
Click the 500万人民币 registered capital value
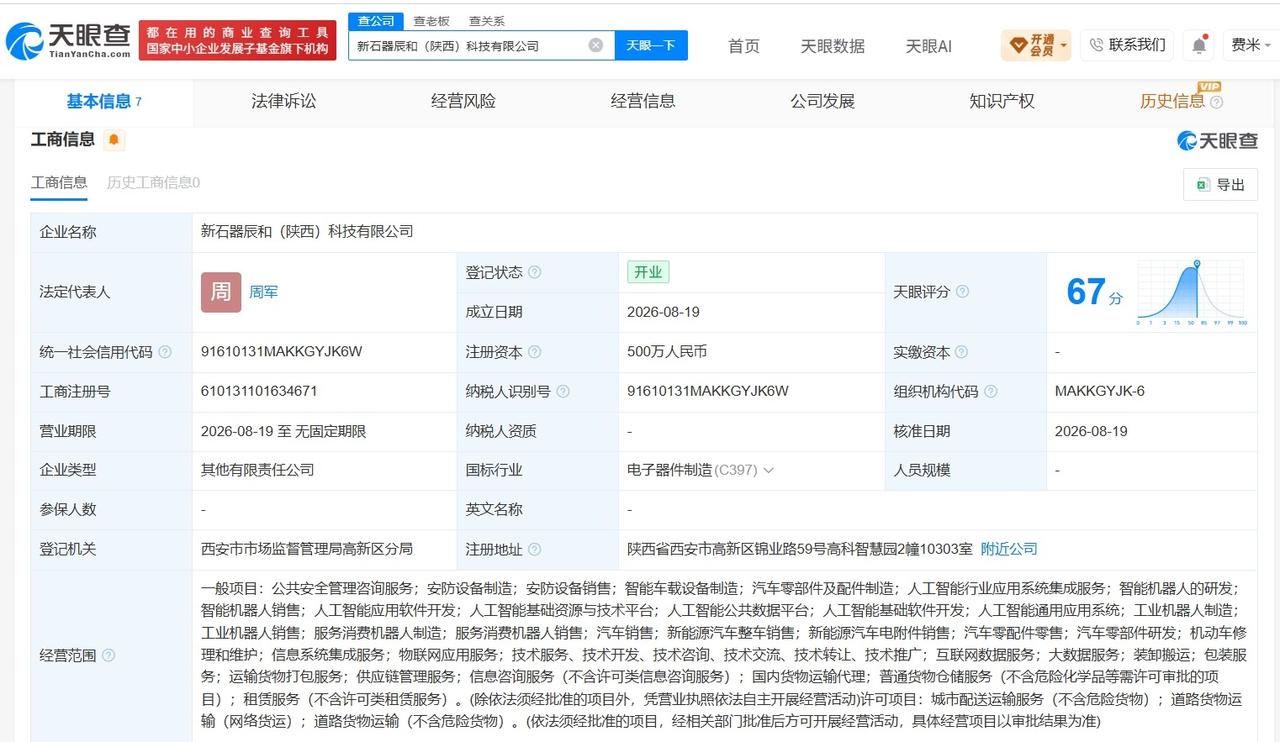667,352
